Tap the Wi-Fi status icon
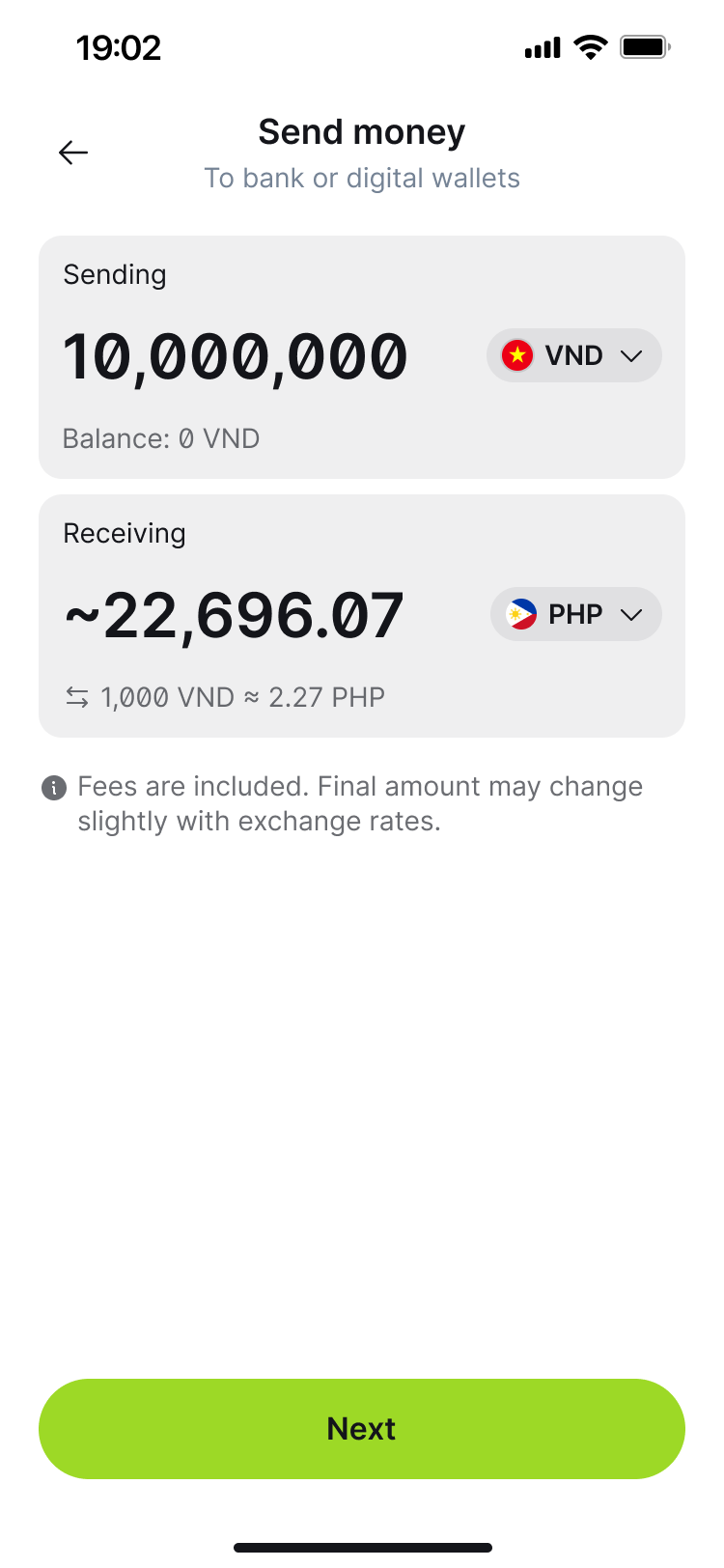 [x=590, y=46]
